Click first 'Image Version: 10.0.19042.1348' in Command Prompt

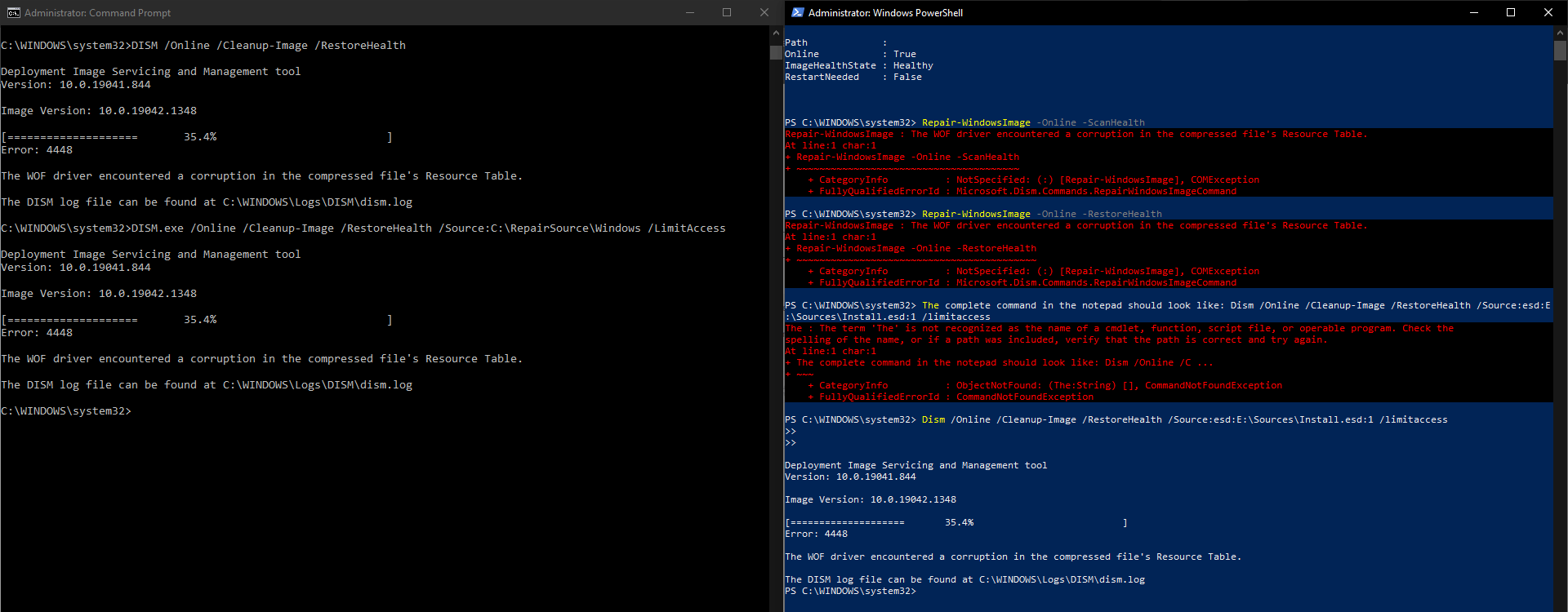tap(99, 111)
